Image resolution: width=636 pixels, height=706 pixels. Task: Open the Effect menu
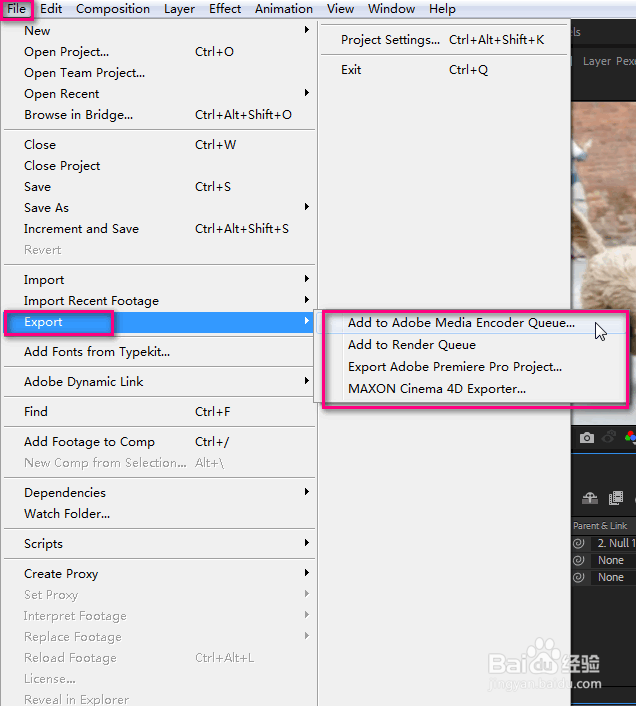(x=225, y=9)
